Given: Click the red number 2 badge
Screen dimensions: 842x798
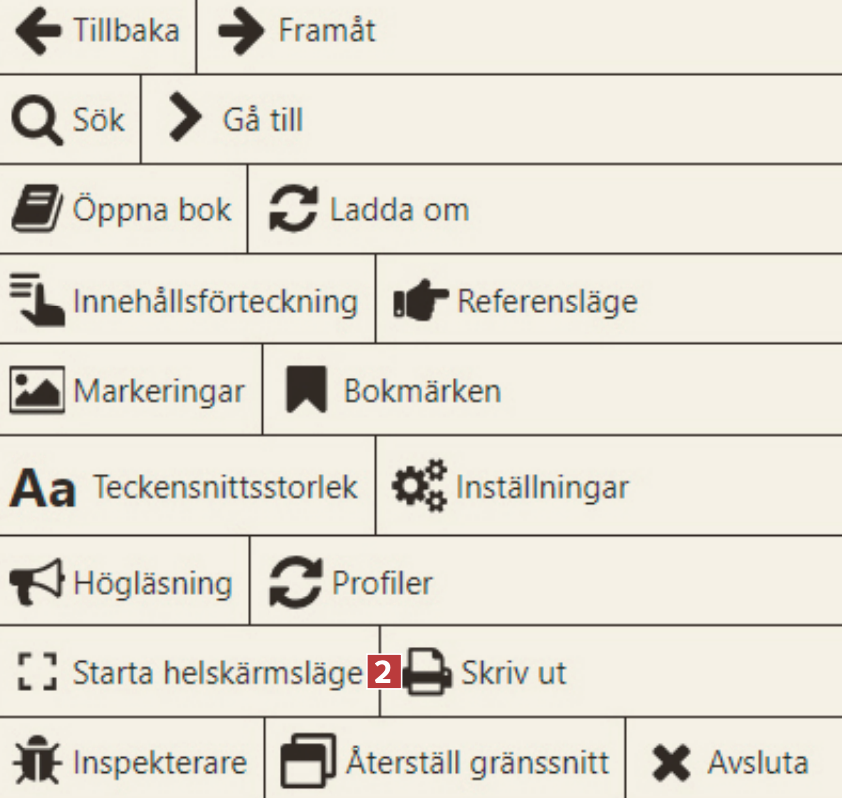Looking at the screenshot, I should (x=384, y=673).
